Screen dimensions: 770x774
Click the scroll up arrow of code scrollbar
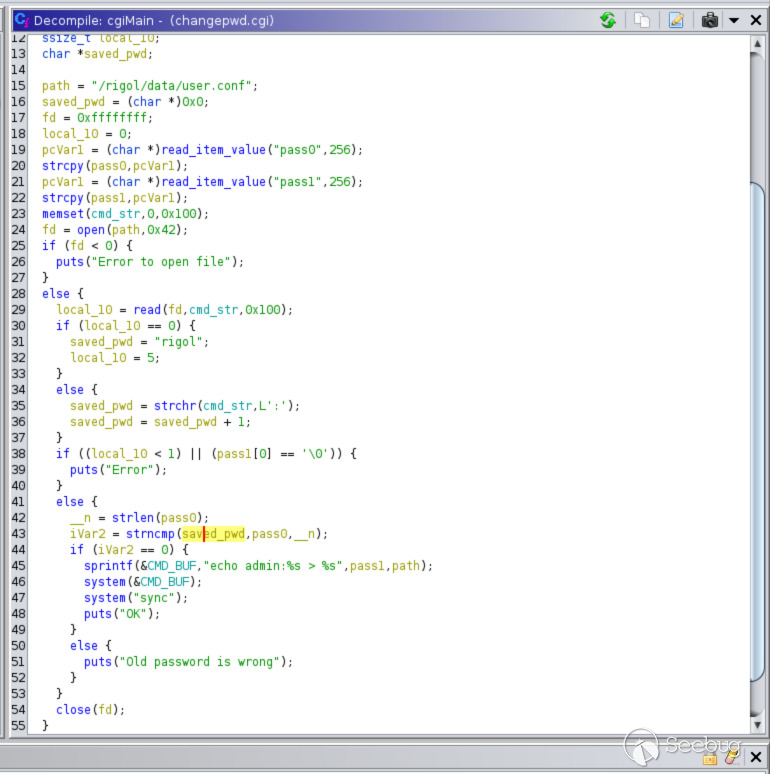coord(757,44)
